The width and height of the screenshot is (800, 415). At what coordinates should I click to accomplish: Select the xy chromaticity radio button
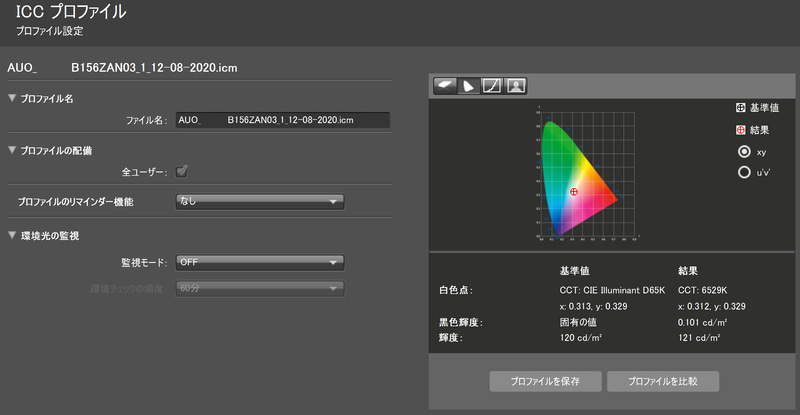point(744,152)
